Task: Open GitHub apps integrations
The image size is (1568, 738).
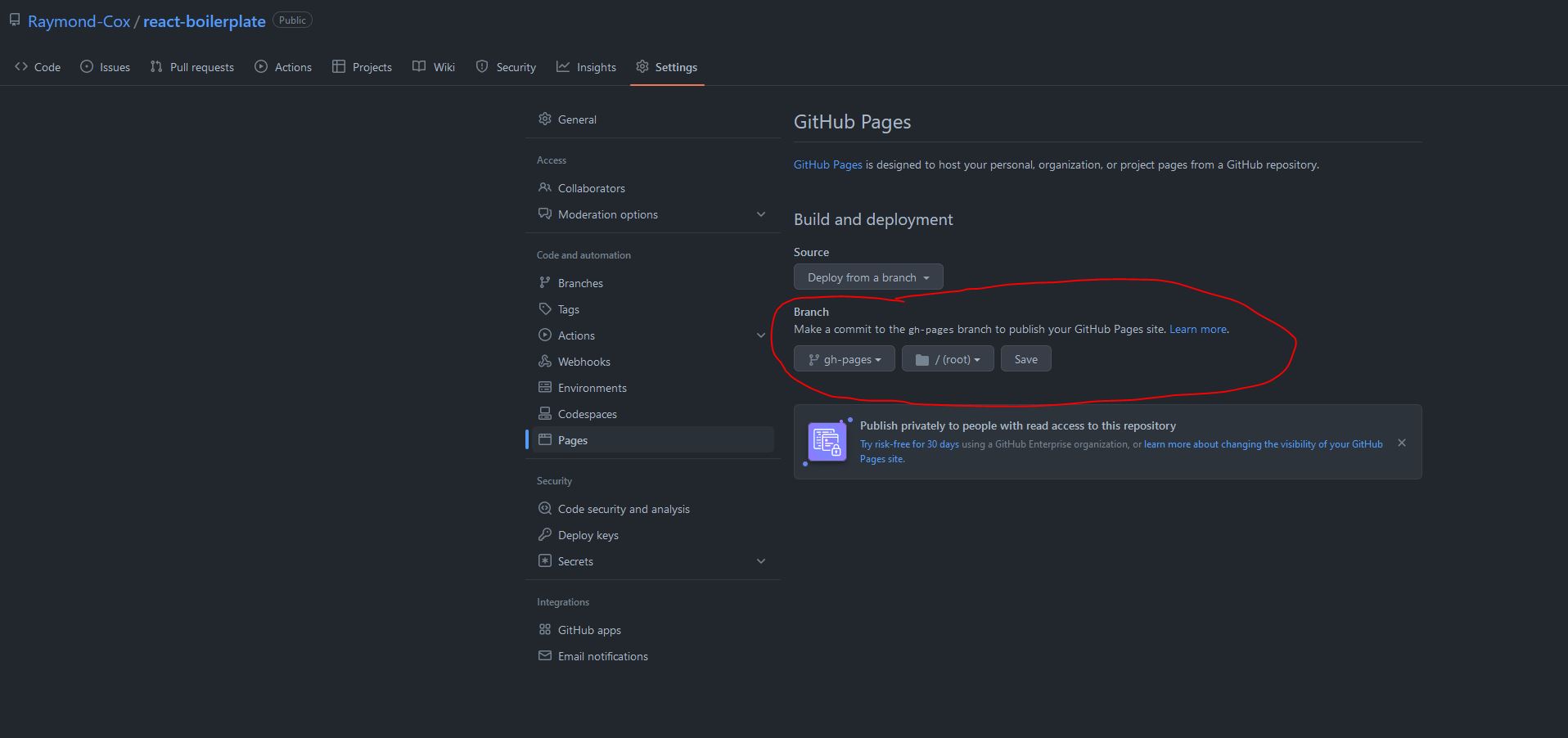Action: tap(653, 630)
